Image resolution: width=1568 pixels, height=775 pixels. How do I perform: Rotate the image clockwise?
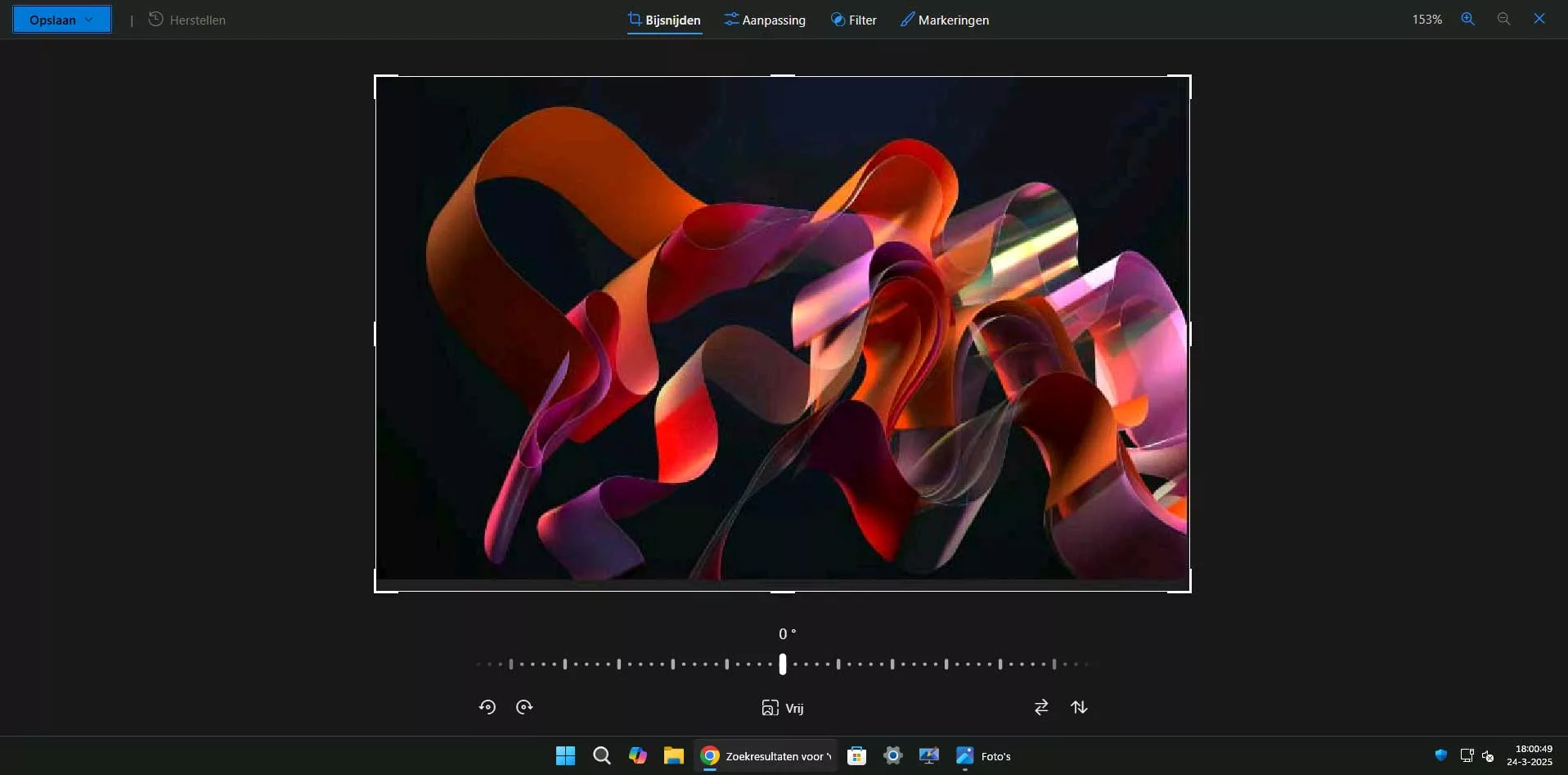(524, 707)
